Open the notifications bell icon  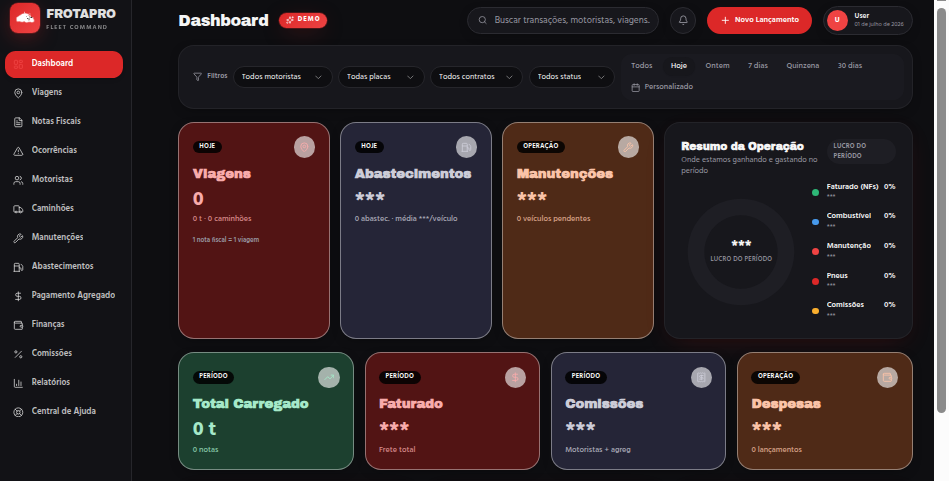(683, 20)
